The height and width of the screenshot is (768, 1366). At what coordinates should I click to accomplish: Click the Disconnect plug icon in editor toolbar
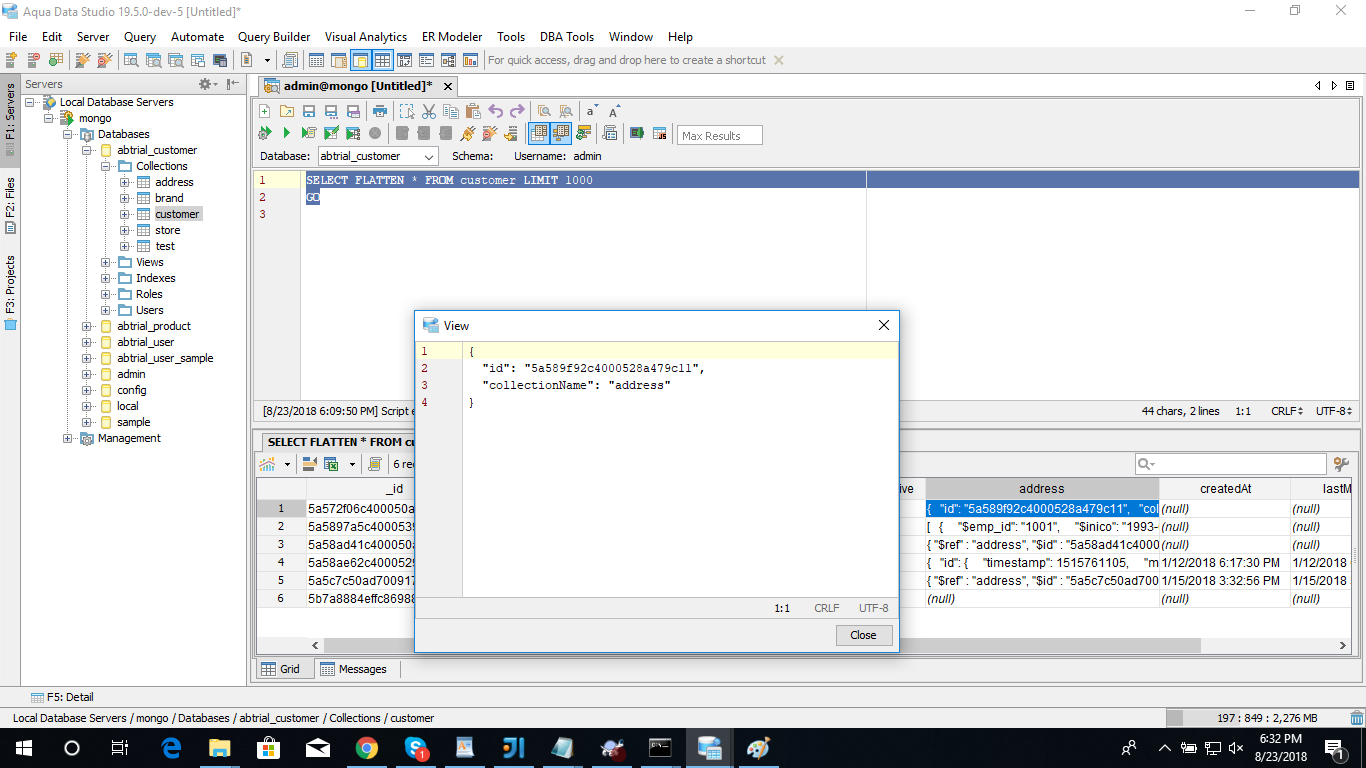click(x=489, y=133)
